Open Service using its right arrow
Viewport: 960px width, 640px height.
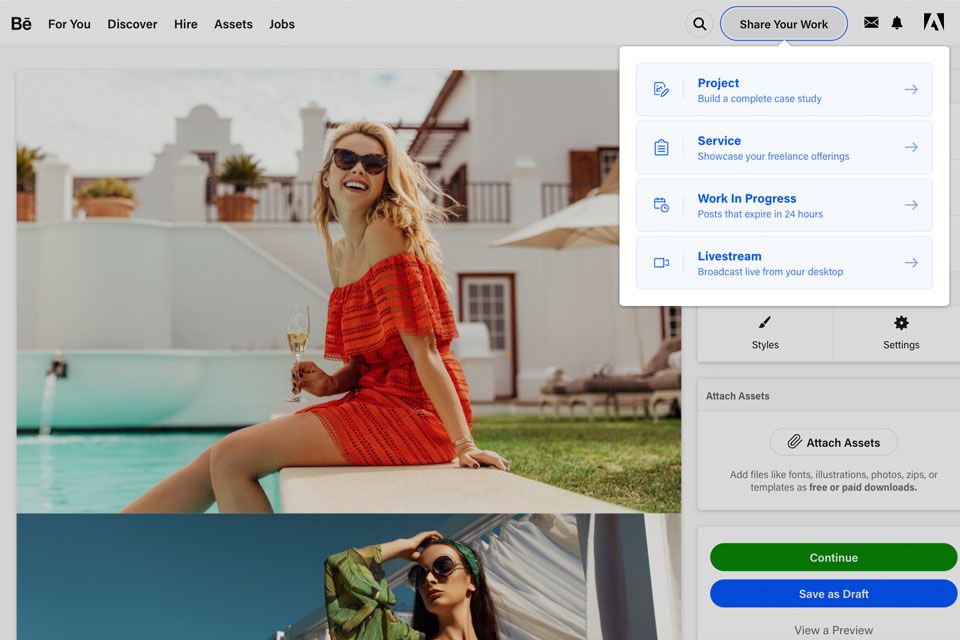(911, 146)
